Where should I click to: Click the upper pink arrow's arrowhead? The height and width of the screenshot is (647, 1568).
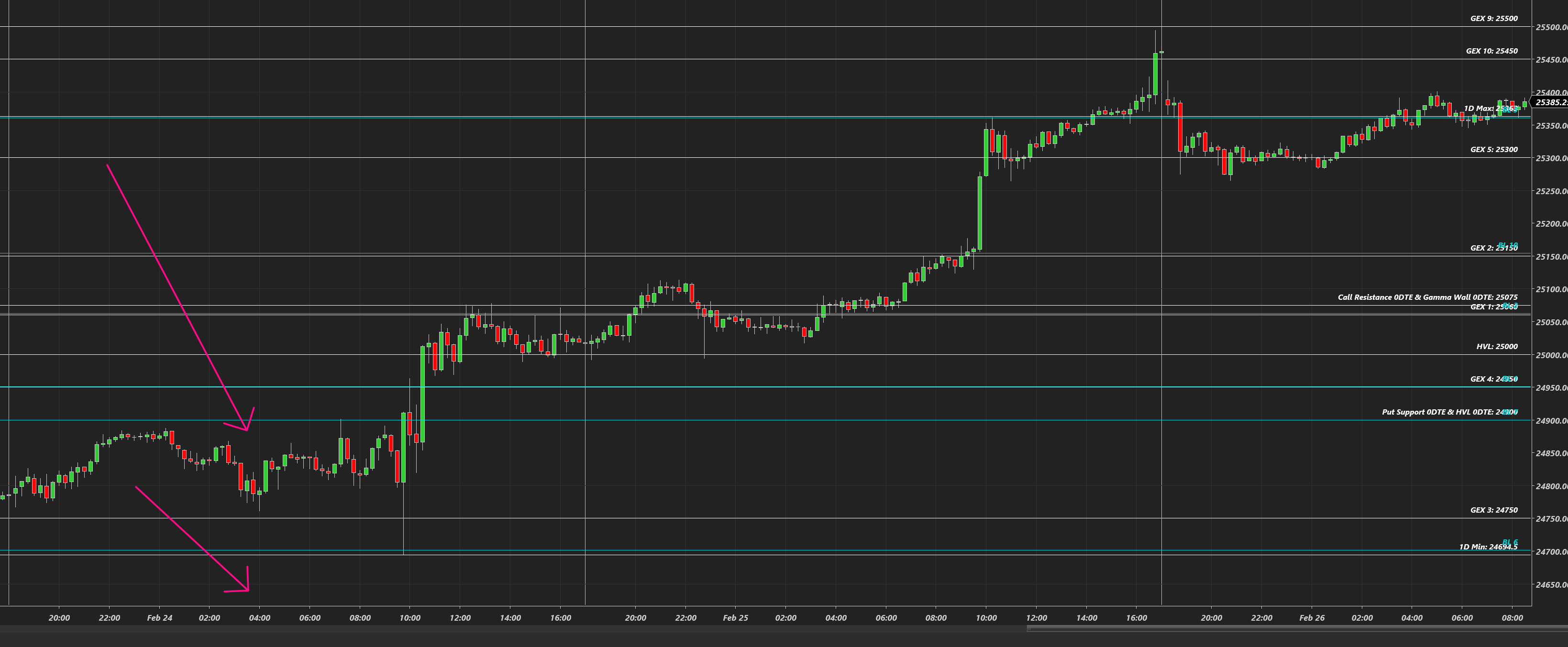pyautogui.click(x=246, y=429)
